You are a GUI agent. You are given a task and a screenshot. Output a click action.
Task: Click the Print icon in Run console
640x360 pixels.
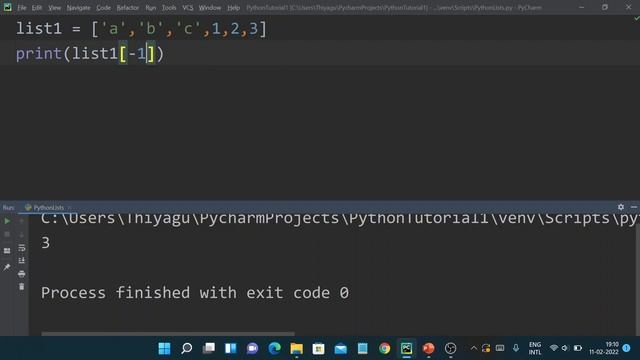point(22,273)
